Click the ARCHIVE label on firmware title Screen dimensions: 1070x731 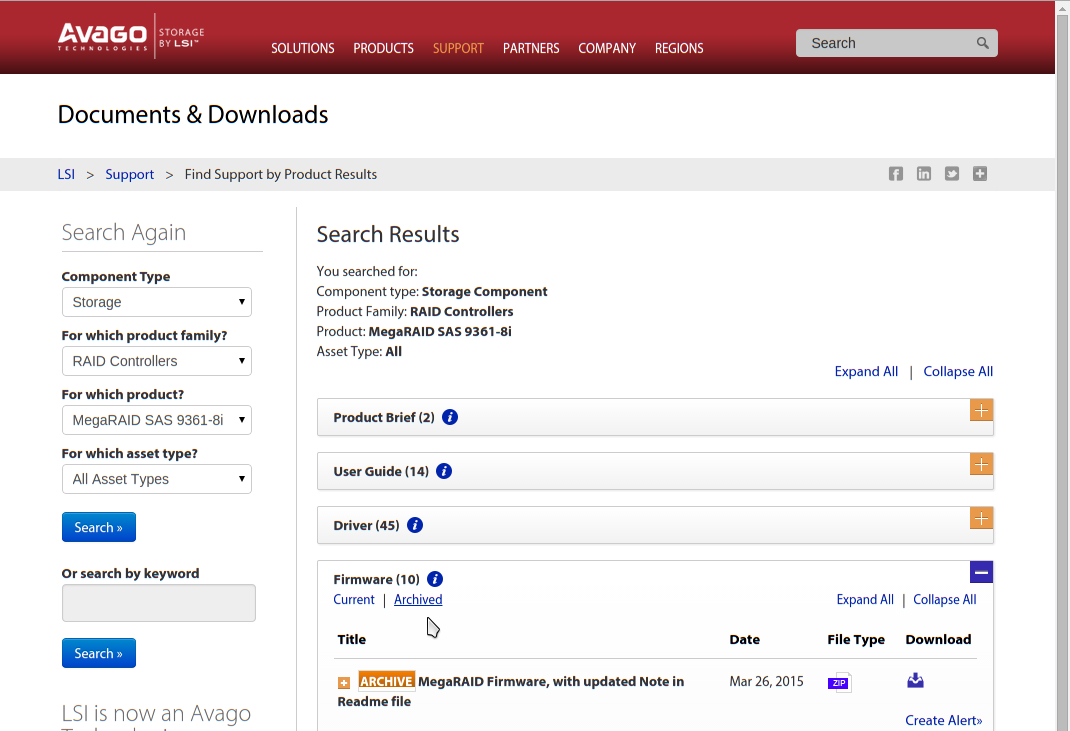(386, 681)
